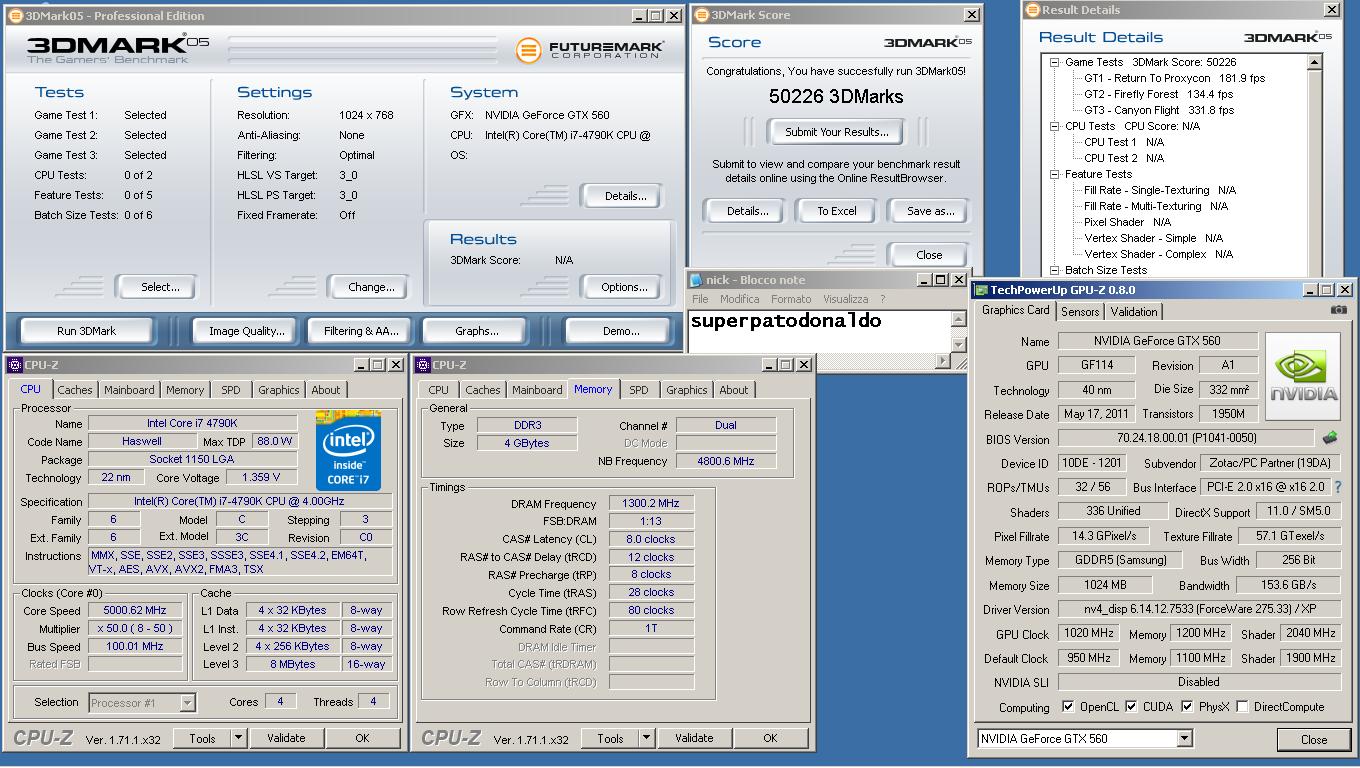
Task: Open Notepad's File menu
Action: [x=700, y=299]
